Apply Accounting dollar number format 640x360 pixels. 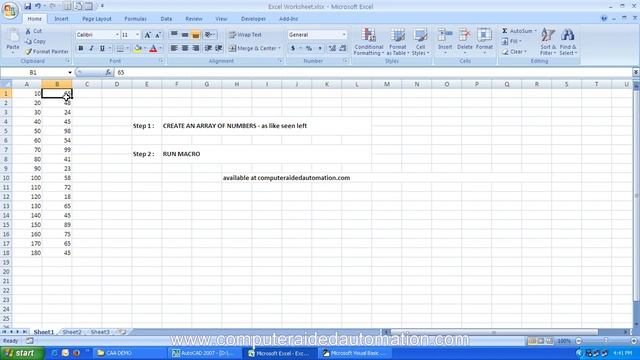click(x=293, y=48)
